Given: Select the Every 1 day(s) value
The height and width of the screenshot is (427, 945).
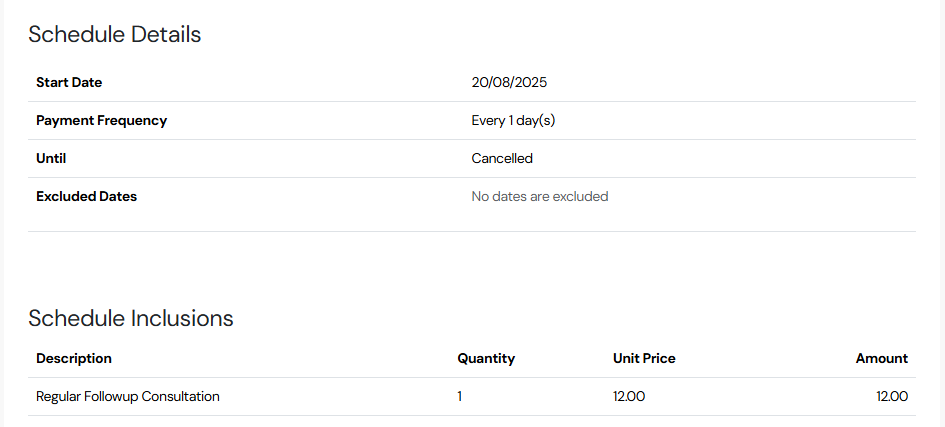Looking at the screenshot, I should coord(513,120).
